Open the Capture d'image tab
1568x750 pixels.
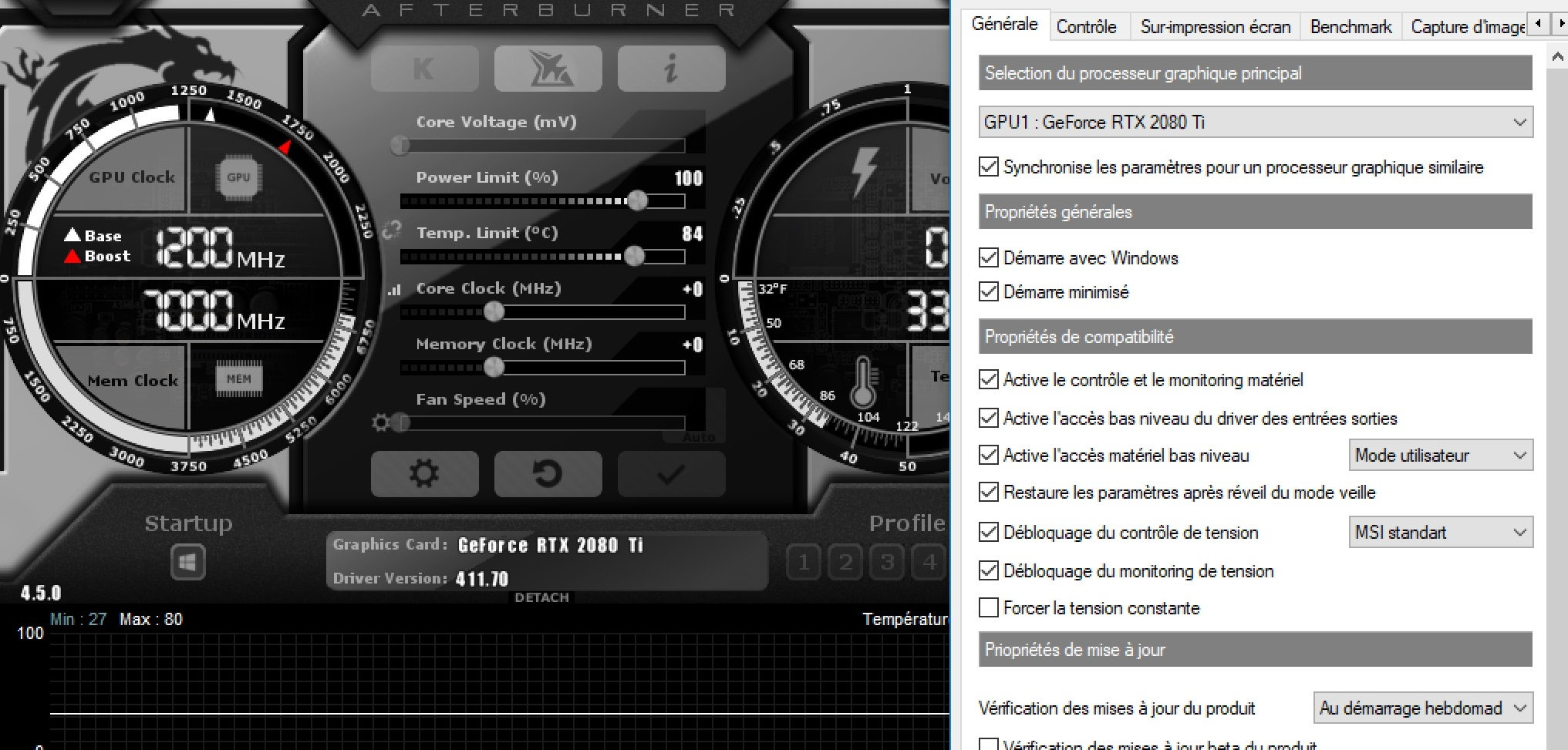click(1465, 27)
